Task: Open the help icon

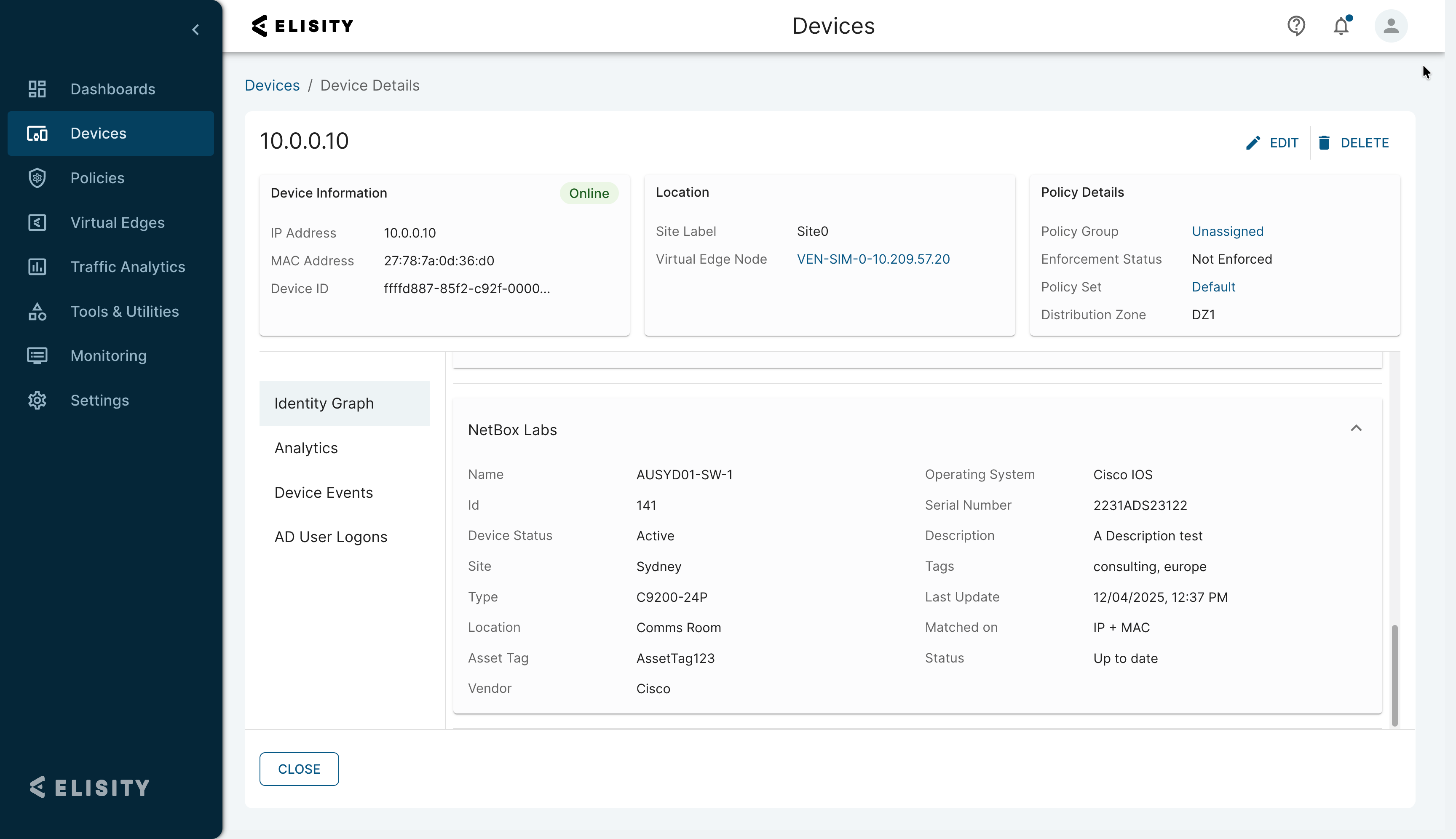Action: 1296,25
